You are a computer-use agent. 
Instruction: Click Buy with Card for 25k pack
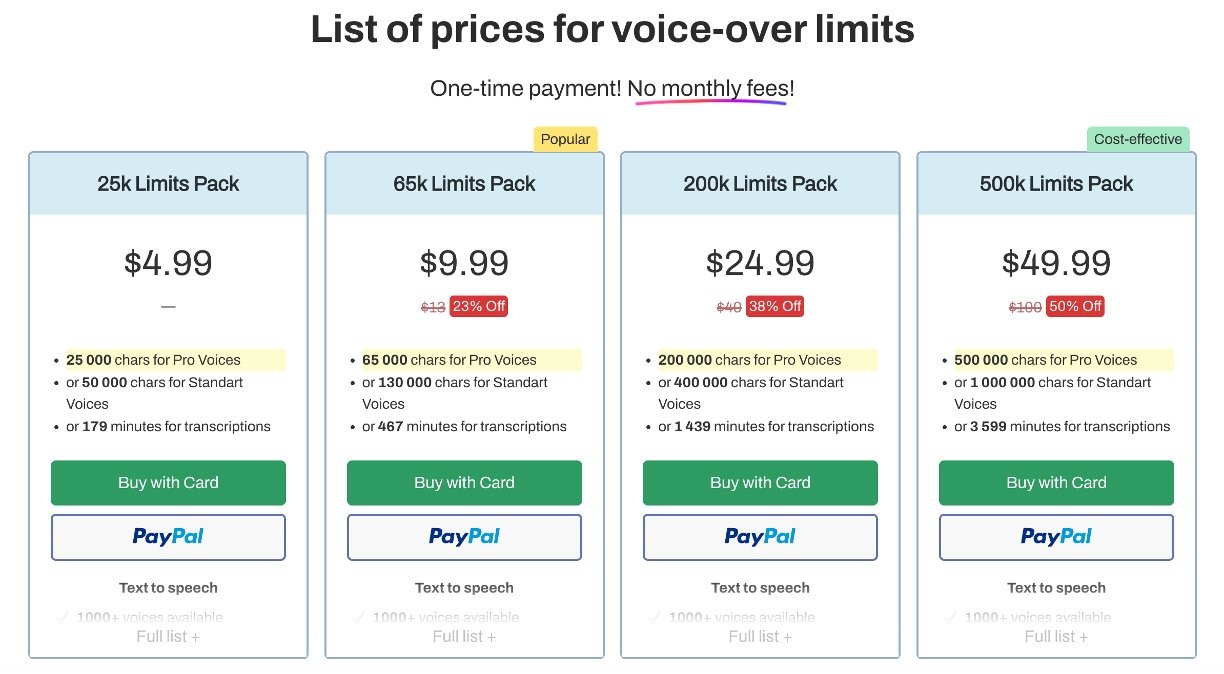point(168,482)
